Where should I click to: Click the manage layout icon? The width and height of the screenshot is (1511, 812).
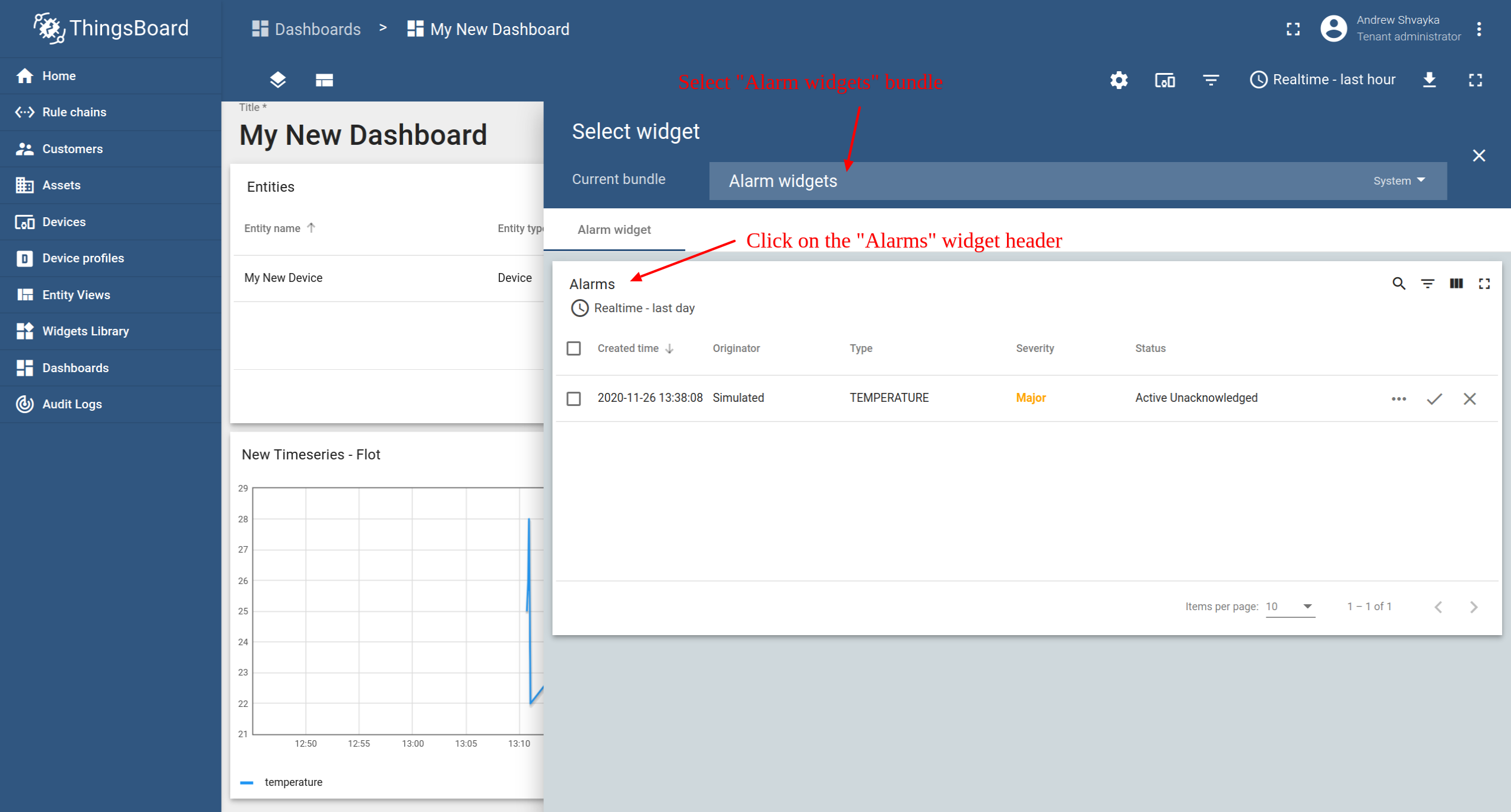click(x=324, y=80)
